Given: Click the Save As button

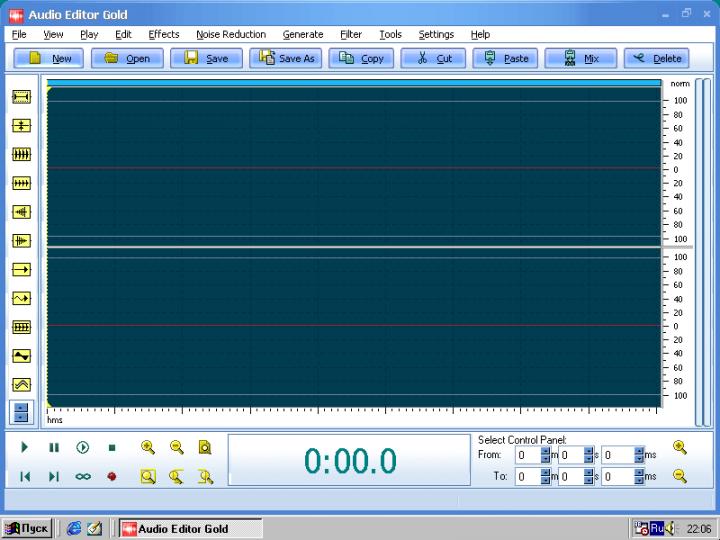Looking at the screenshot, I should pyautogui.click(x=286, y=58).
